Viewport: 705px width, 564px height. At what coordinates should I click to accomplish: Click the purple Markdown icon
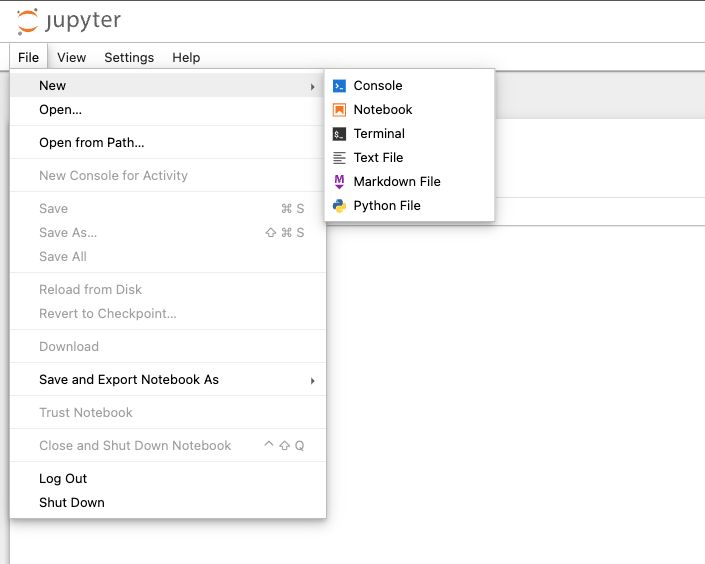click(x=339, y=182)
